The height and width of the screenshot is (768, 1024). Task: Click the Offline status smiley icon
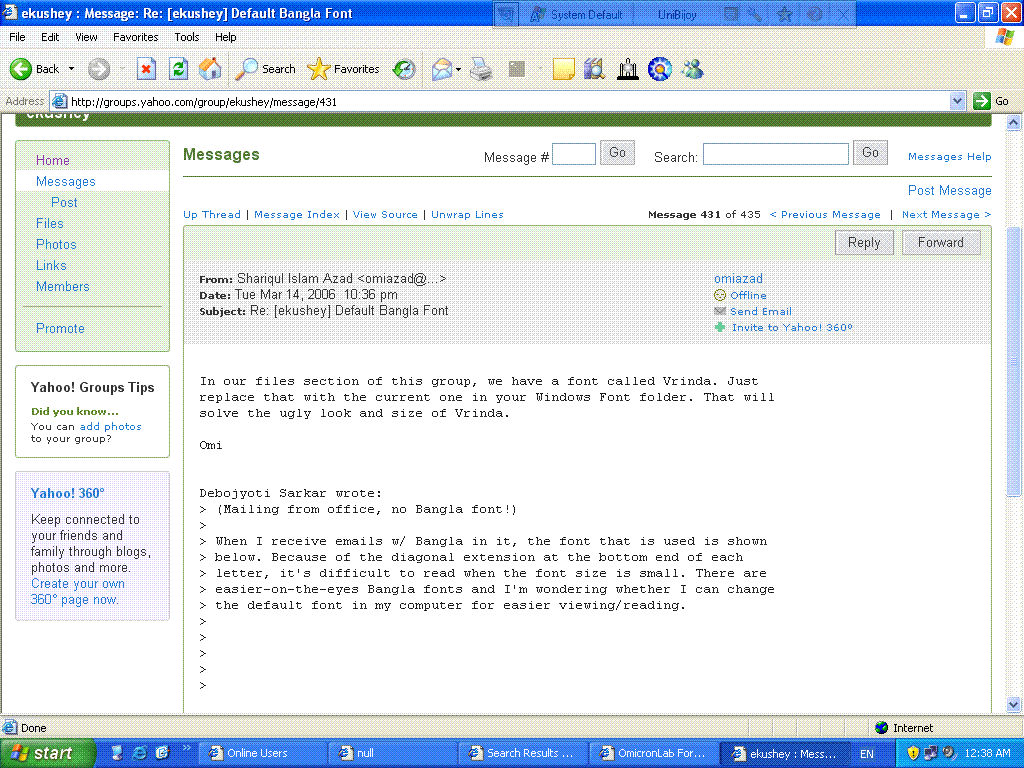pos(720,295)
